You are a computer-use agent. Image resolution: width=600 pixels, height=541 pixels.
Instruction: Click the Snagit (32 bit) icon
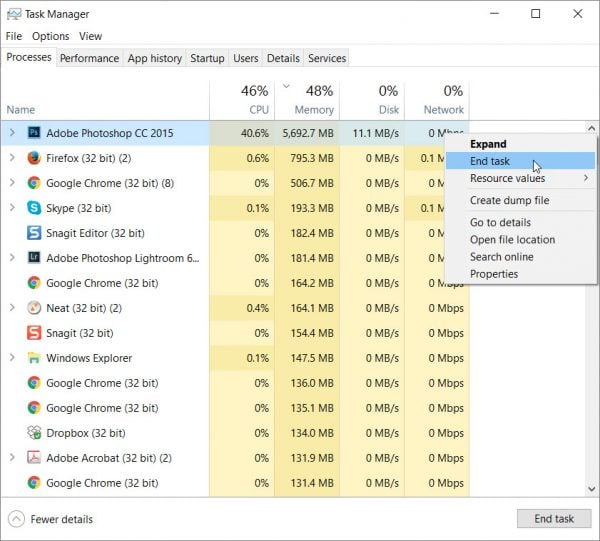tap(34, 333)
